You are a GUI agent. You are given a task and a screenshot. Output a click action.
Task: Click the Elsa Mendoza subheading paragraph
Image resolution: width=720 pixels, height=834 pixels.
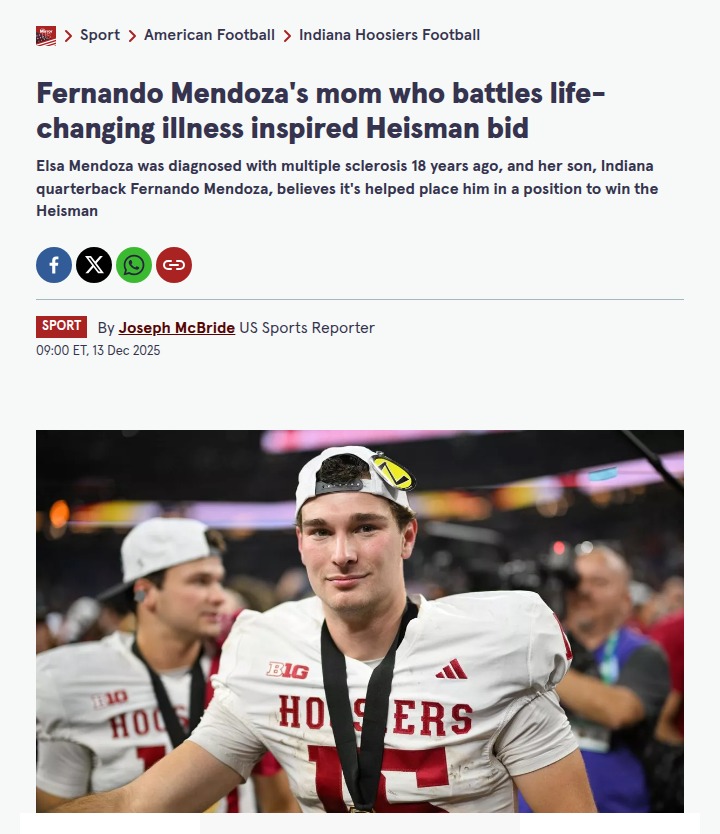point(346,188)
